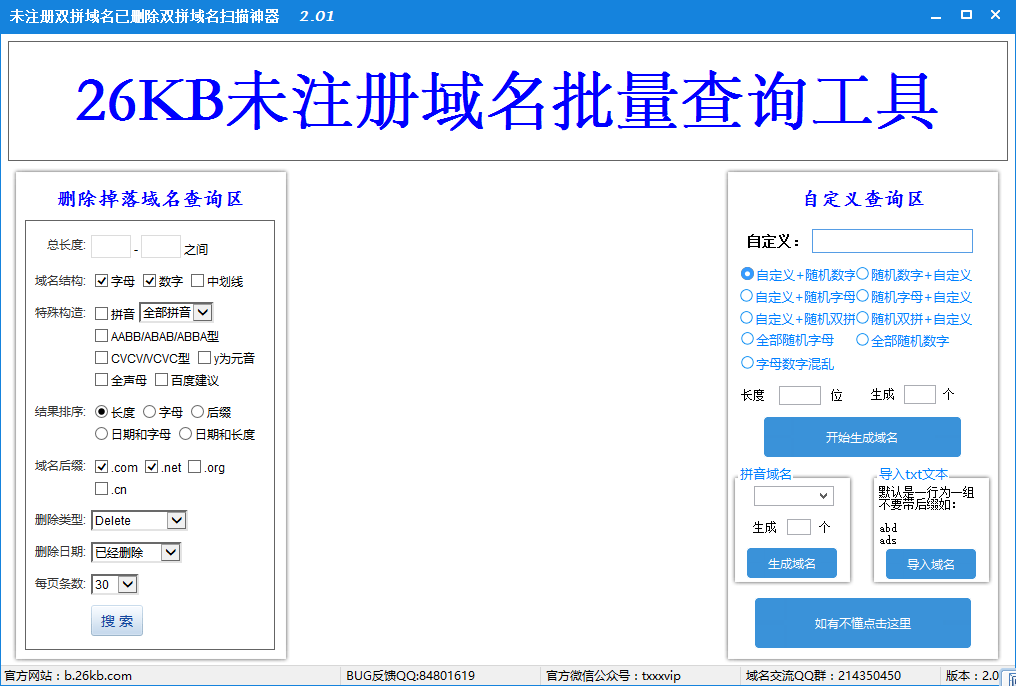The height and width of the screenshot is (686, 1016).
Task: Check the .cn suffix checkbox
Action: click(x=101, y=488)
